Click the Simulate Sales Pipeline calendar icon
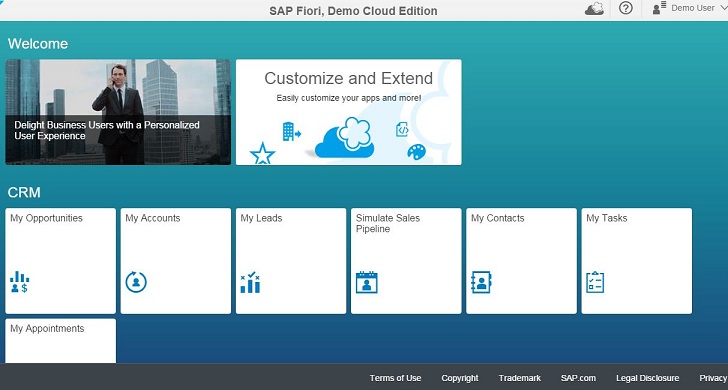This screenshot has width=728, height=390. click(x=367, y=282)
